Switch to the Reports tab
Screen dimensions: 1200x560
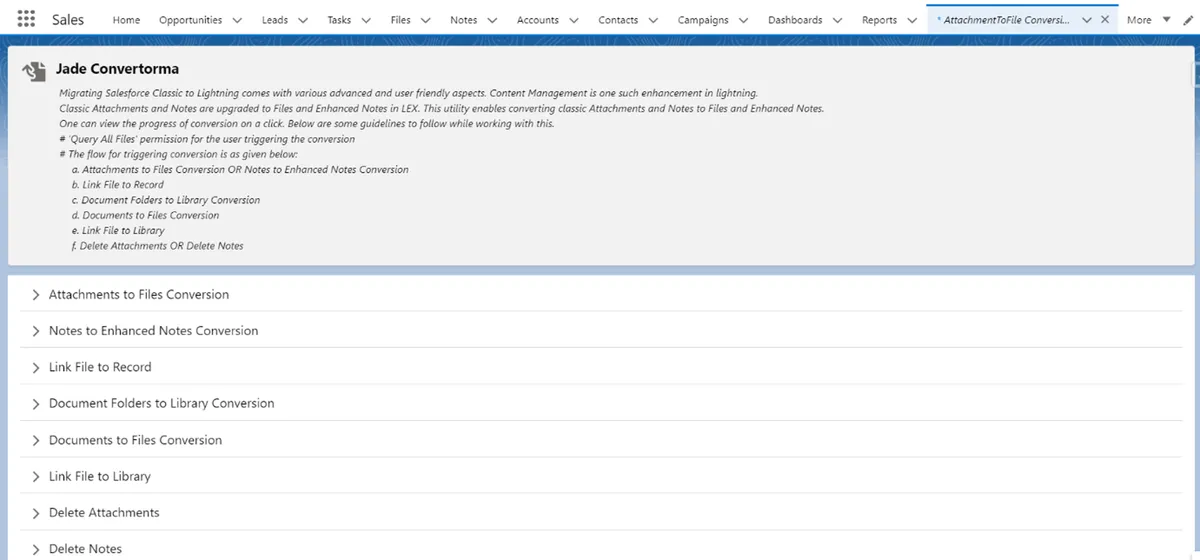point(880,20)
